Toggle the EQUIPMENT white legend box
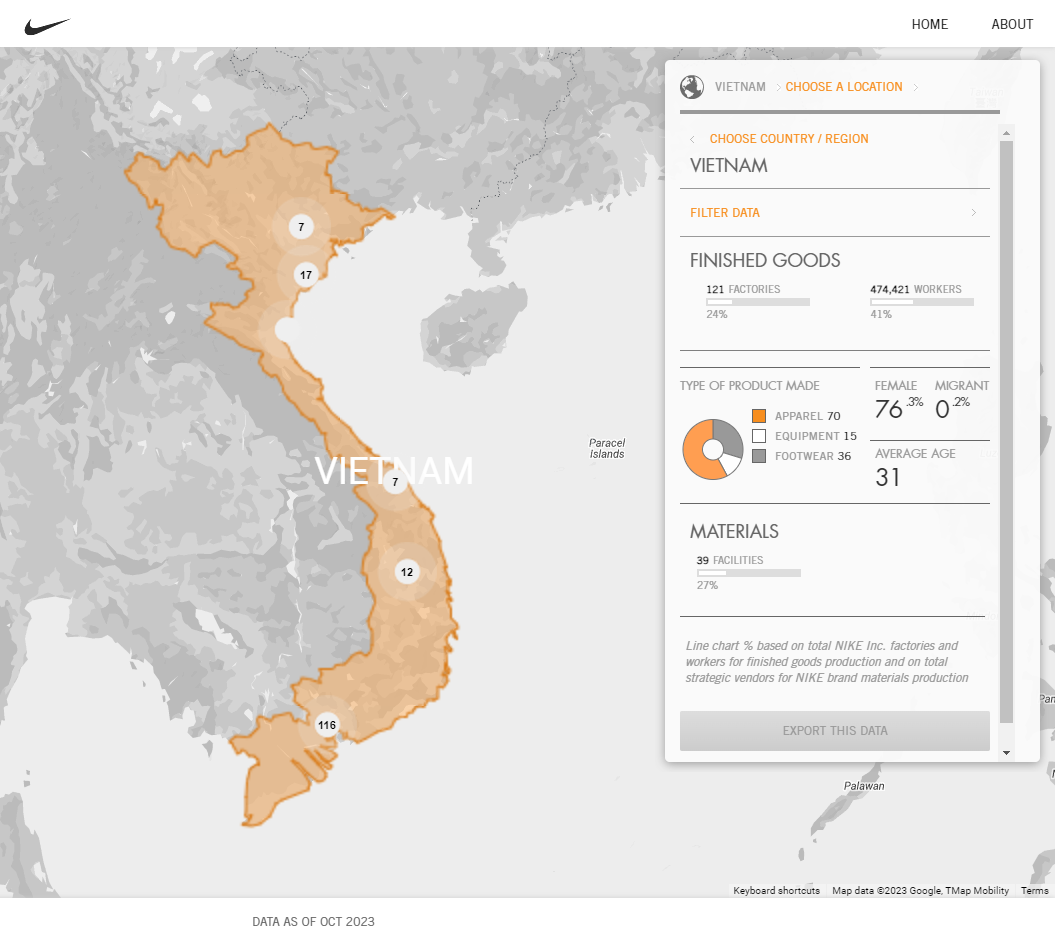 point(759,436)
